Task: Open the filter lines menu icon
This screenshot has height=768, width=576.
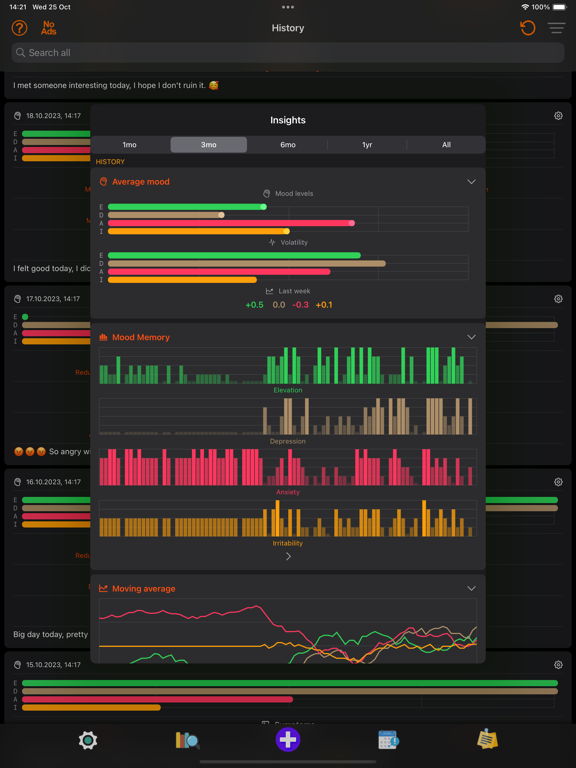Action: (556, 28)
